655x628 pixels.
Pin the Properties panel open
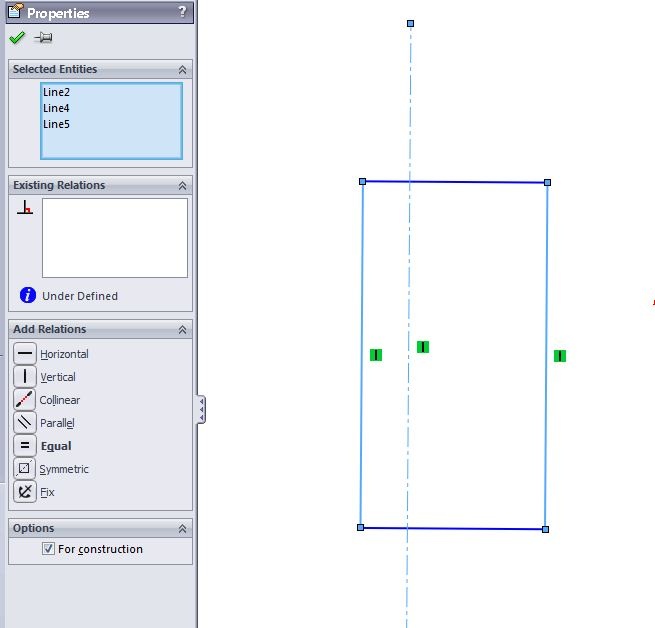click(x=43, y=38)
